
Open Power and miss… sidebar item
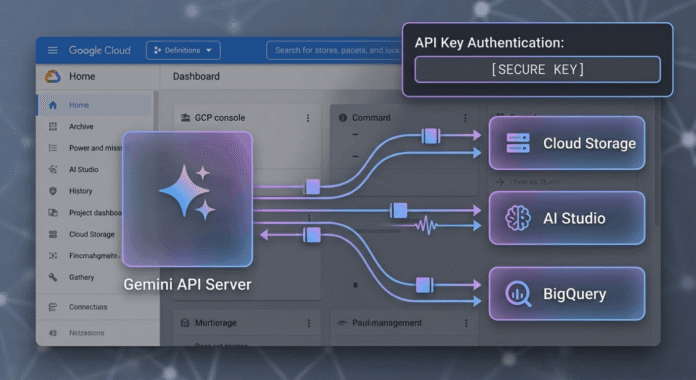point(95,148)
